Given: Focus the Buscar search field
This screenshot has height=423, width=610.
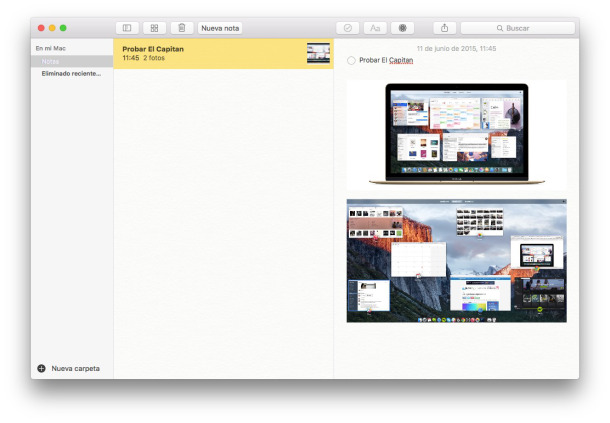Looking at the screenshot, I should tap(518, 28).
